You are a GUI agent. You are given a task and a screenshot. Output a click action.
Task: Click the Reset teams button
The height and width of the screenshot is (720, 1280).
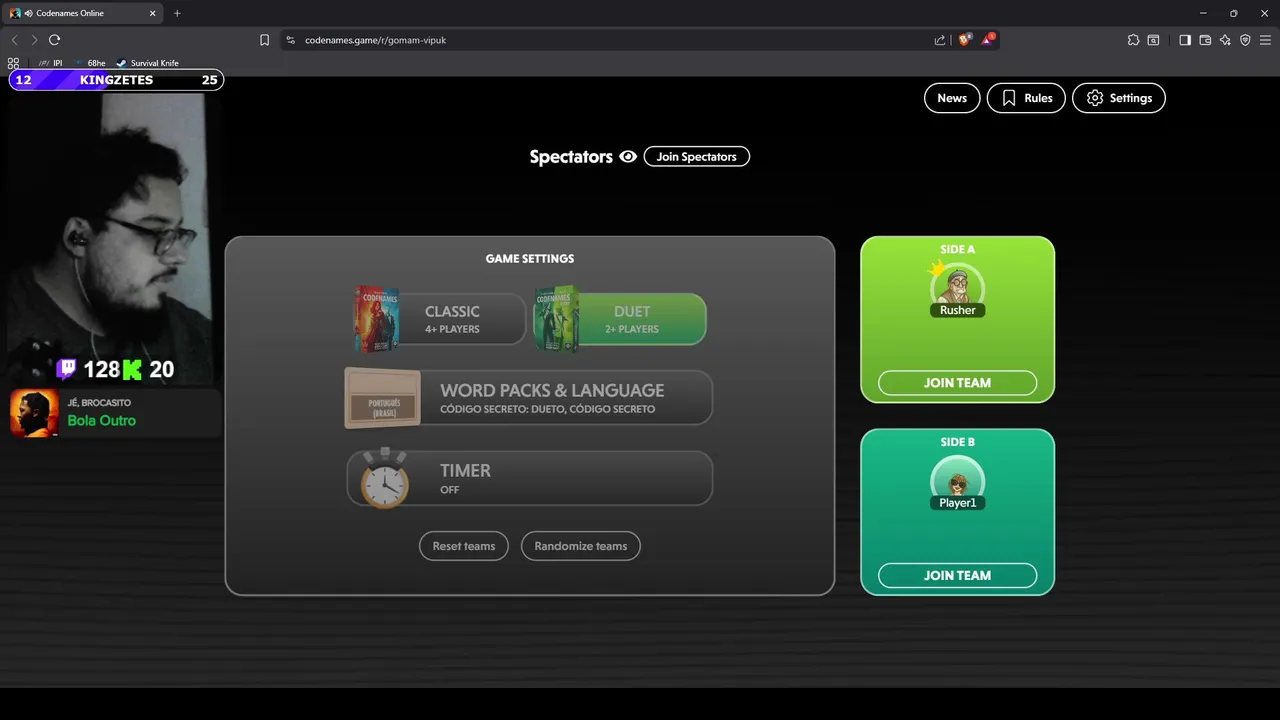464,546
